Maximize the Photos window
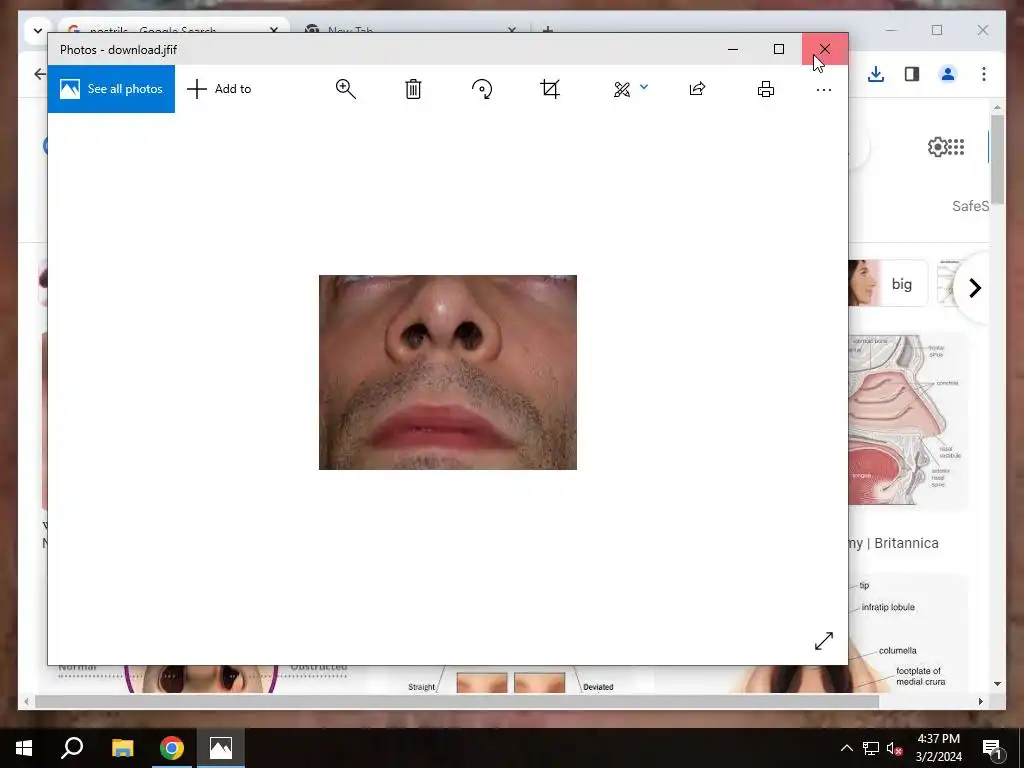The image size is (1024, 768). (778, 49)
